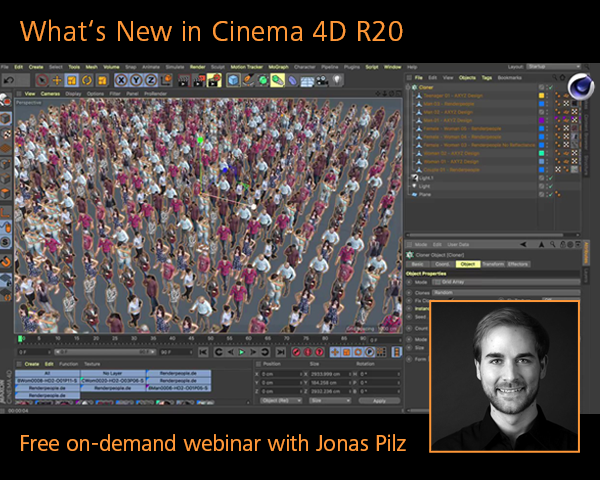
Task: Select the No Layer material filter
Action: (113, 373)
